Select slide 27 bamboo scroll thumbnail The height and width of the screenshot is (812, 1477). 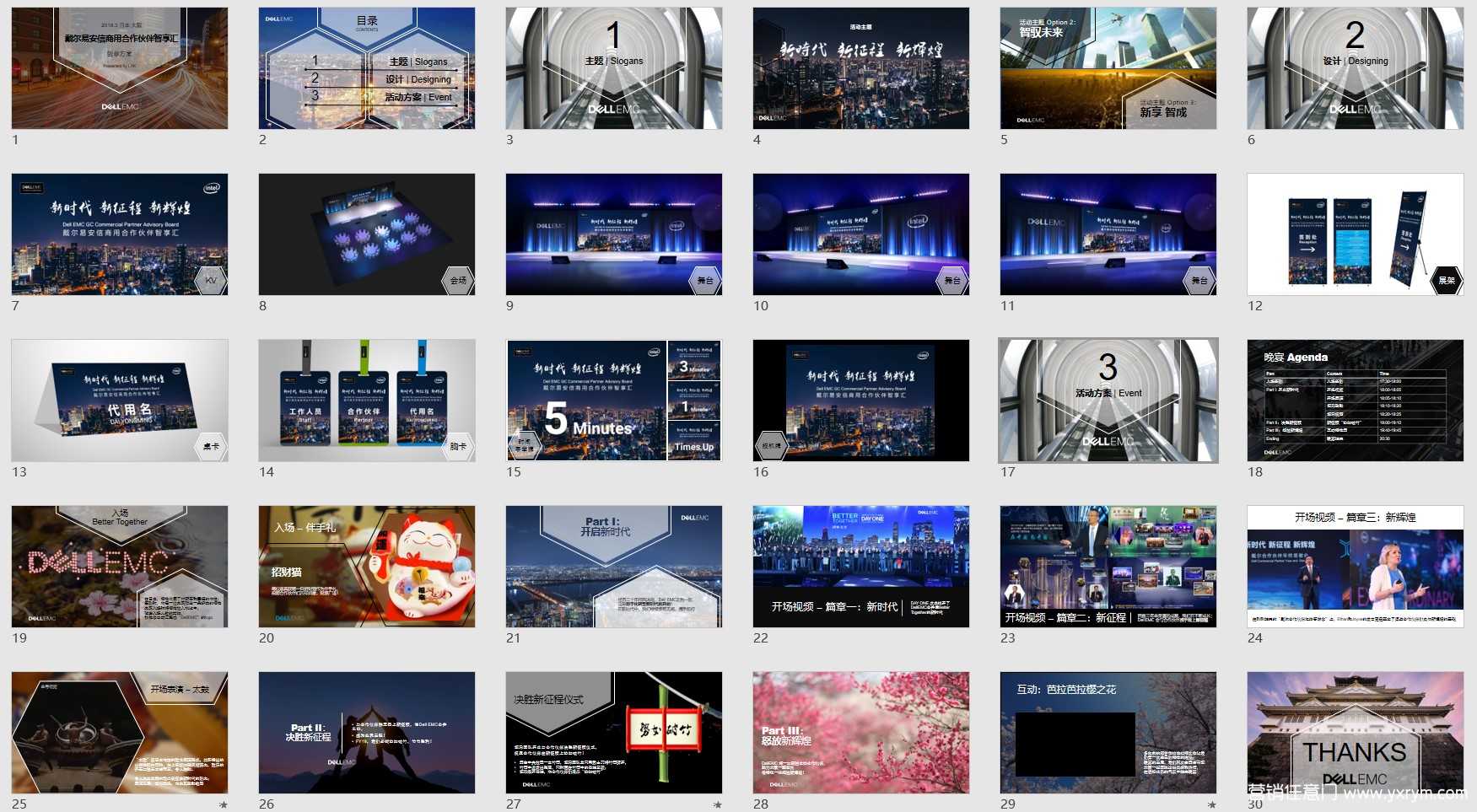pos(614,733)
